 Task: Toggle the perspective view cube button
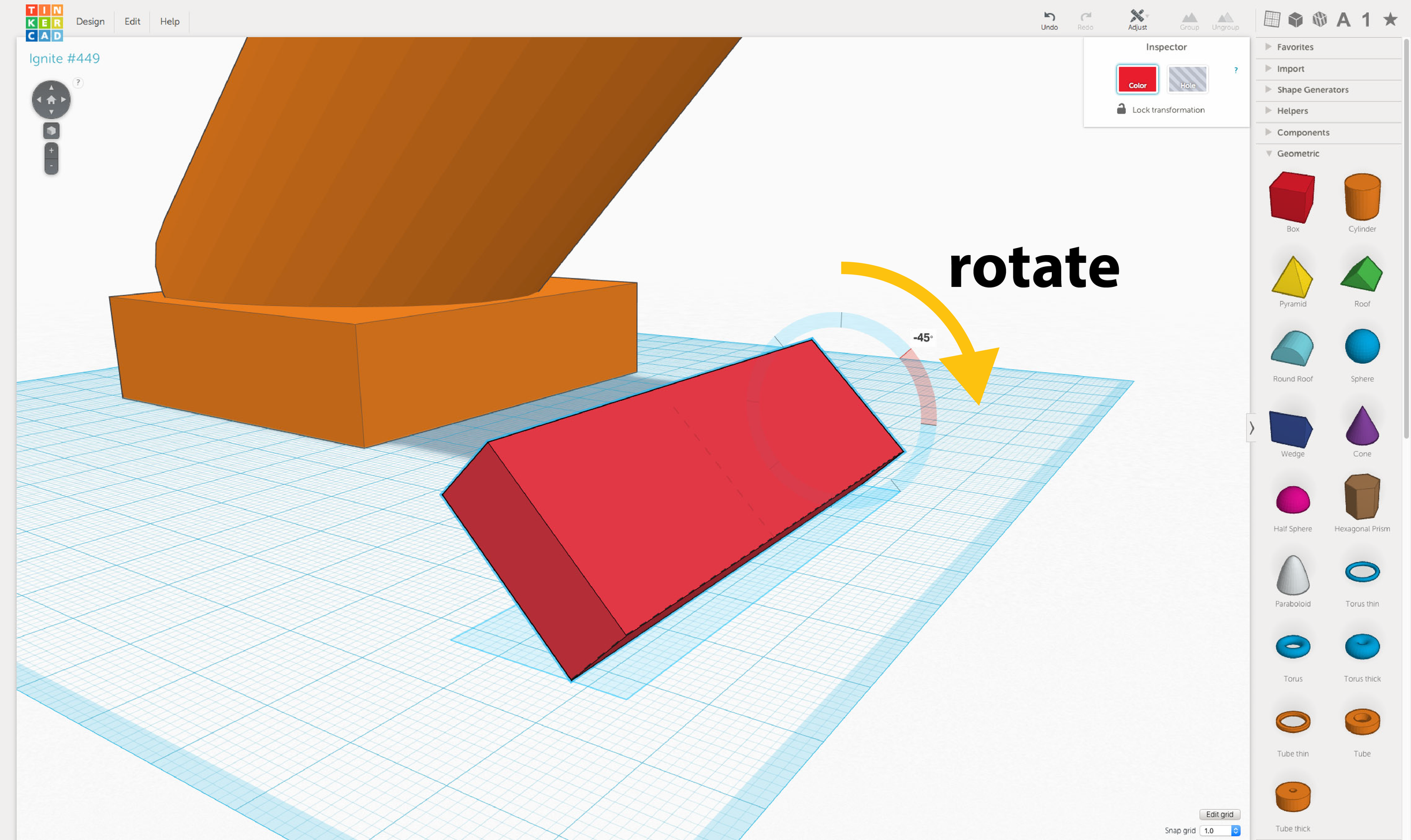51,130
